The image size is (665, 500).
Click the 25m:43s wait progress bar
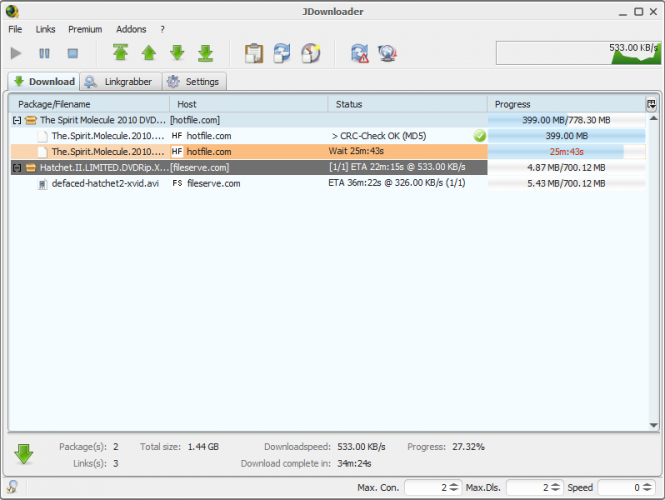coord(566,152)
